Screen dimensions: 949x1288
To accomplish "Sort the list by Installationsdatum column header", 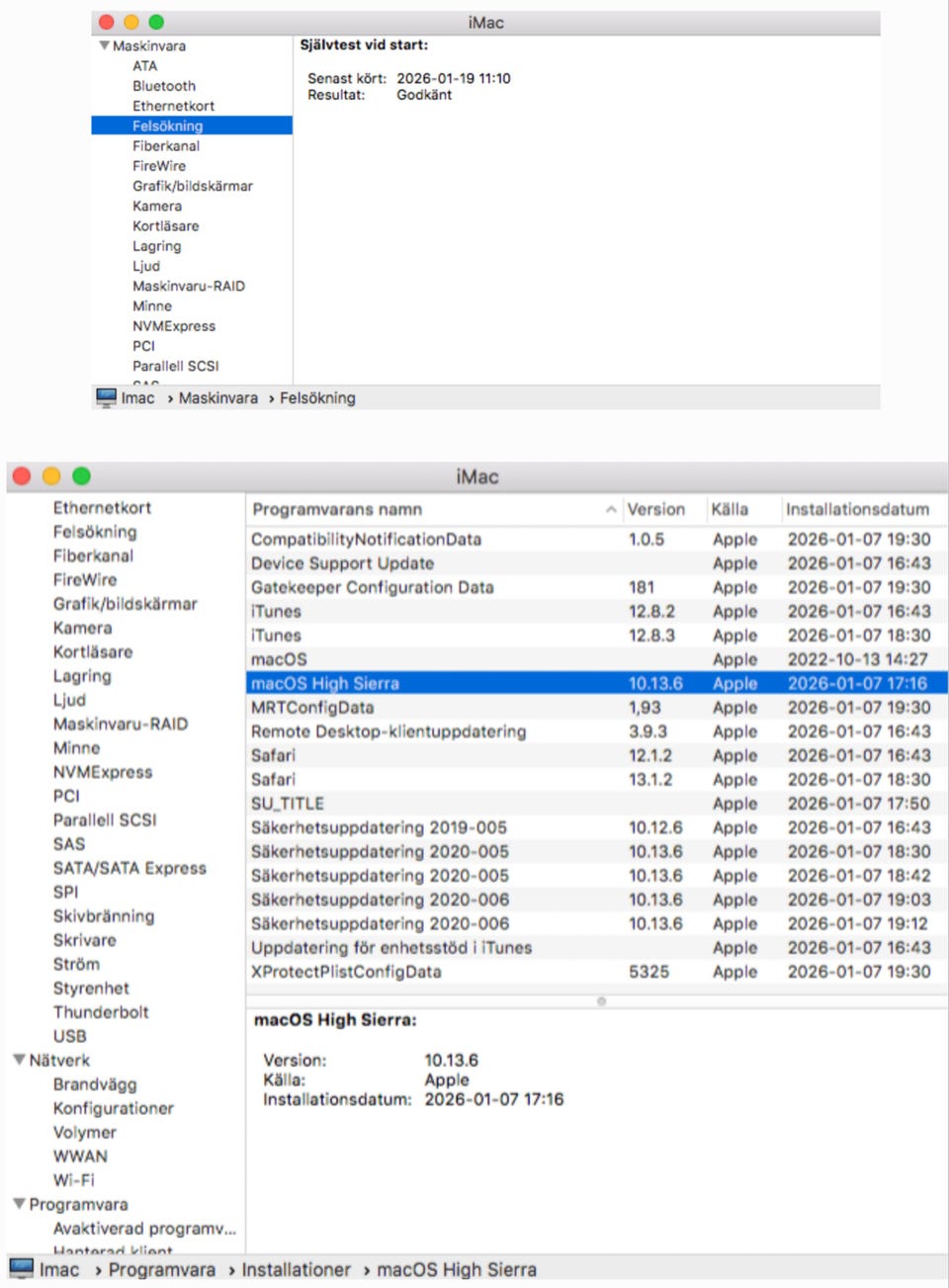I will (x=856, y=510).
